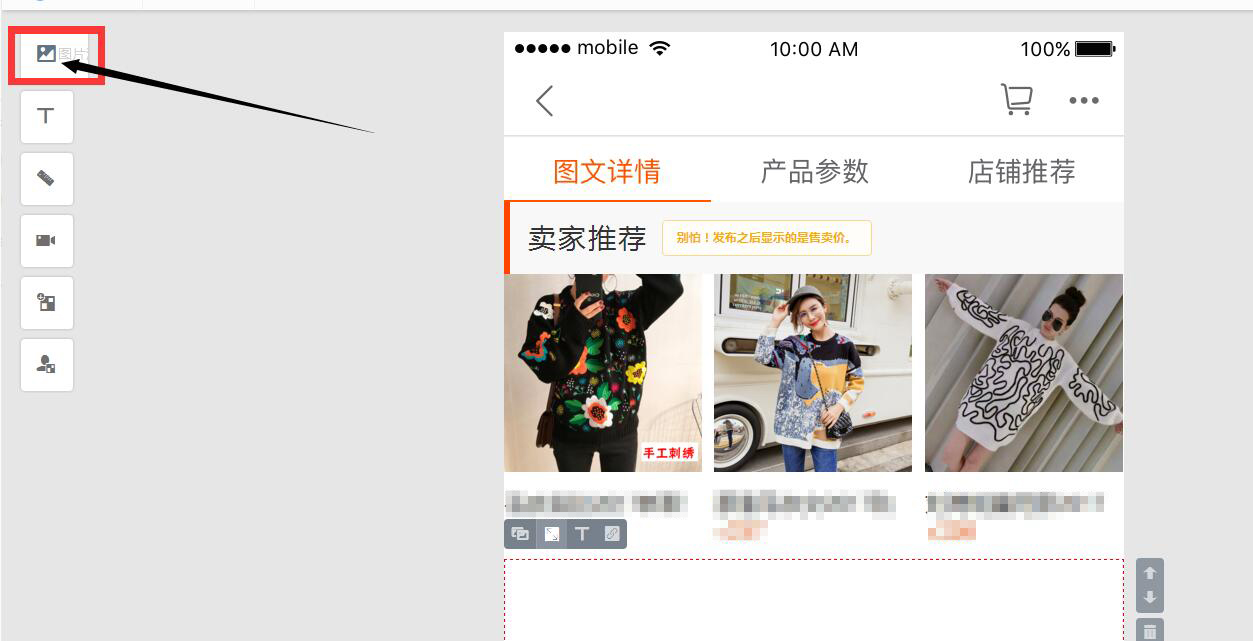Click the replace-image icon in the floating toolbar
The width and height of the screenshot is (1253, 641).
(x=520, y=534)
